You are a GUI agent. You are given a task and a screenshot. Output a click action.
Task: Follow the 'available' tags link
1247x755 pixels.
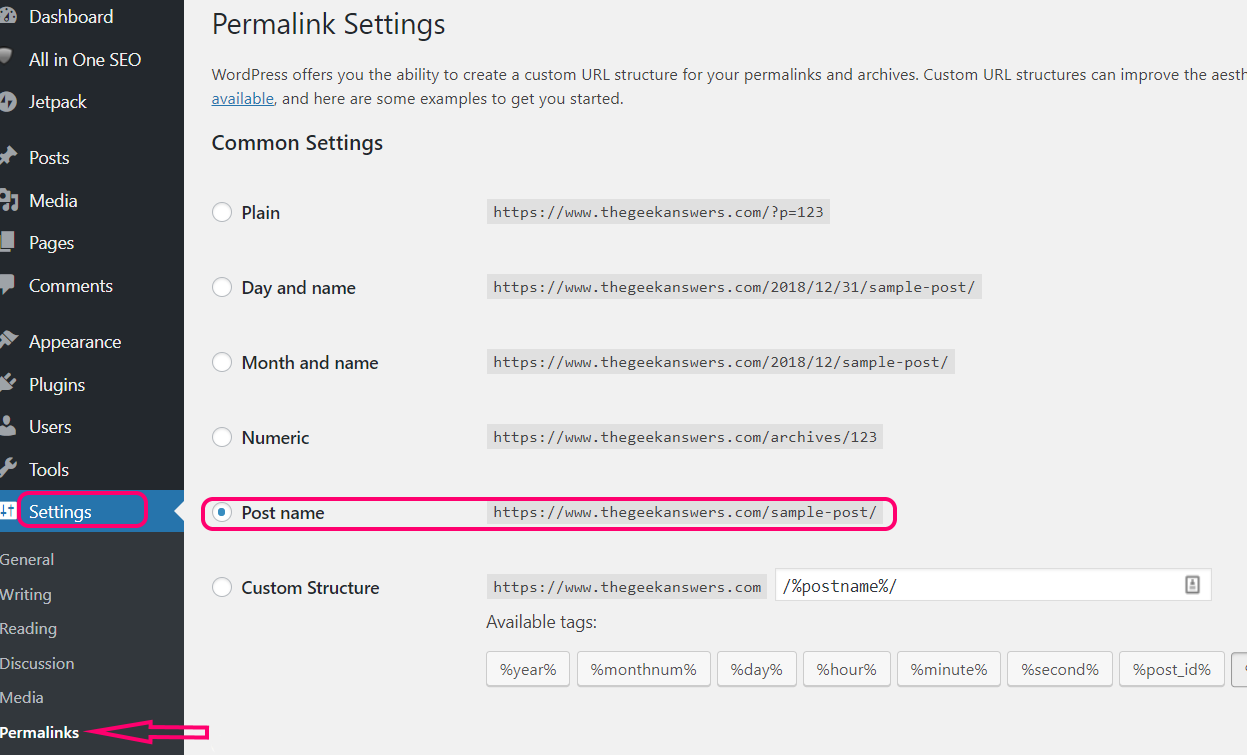click(x=242, y=98)
